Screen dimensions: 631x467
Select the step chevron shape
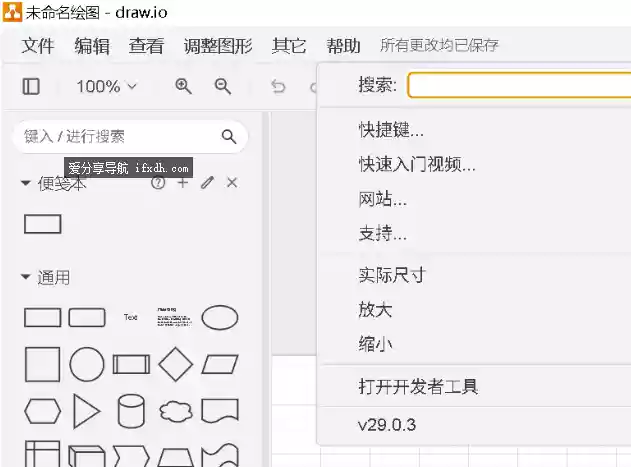coord(131,456)
